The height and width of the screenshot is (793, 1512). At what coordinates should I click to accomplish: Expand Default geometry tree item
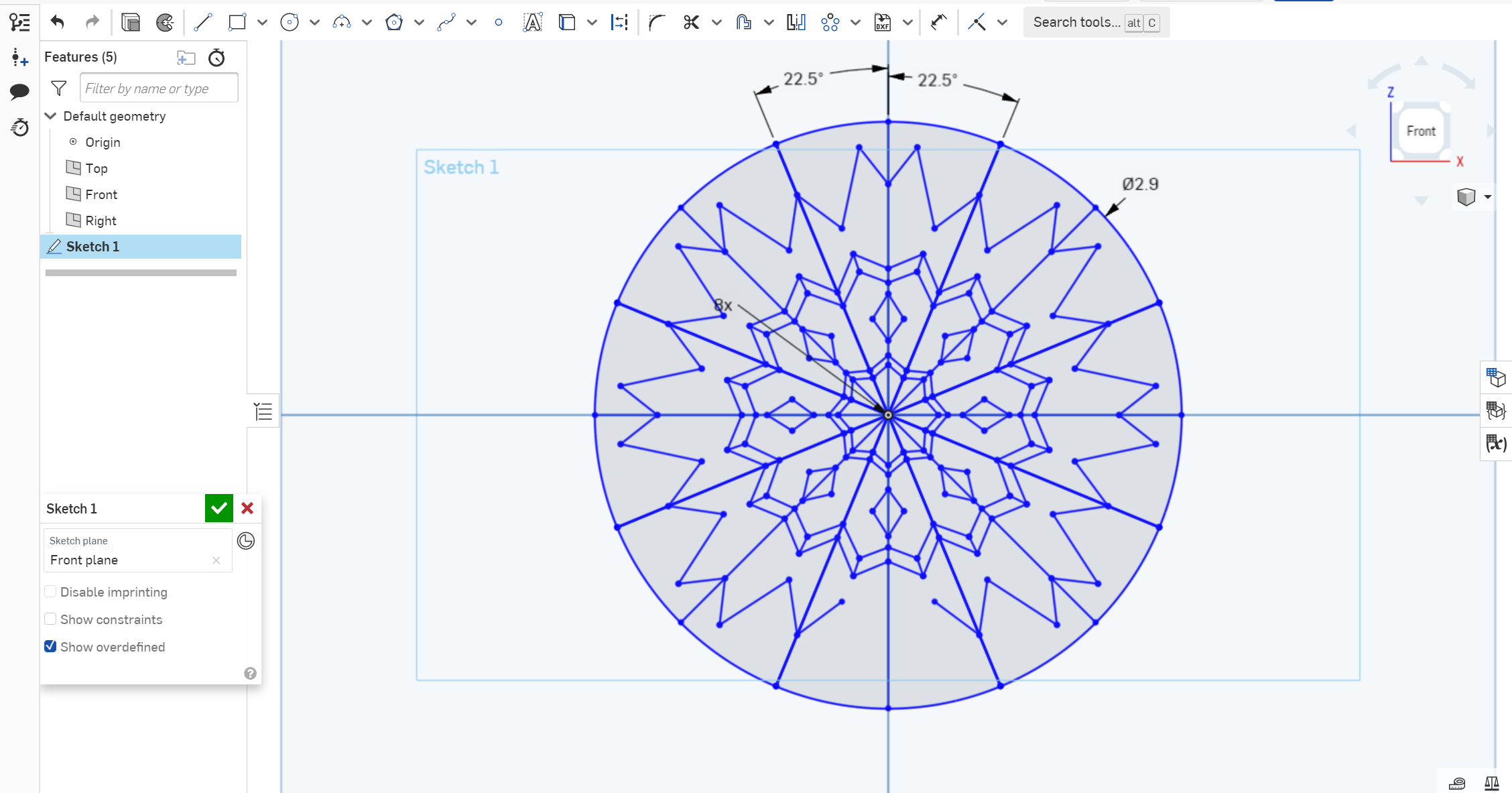coord(51,116)
